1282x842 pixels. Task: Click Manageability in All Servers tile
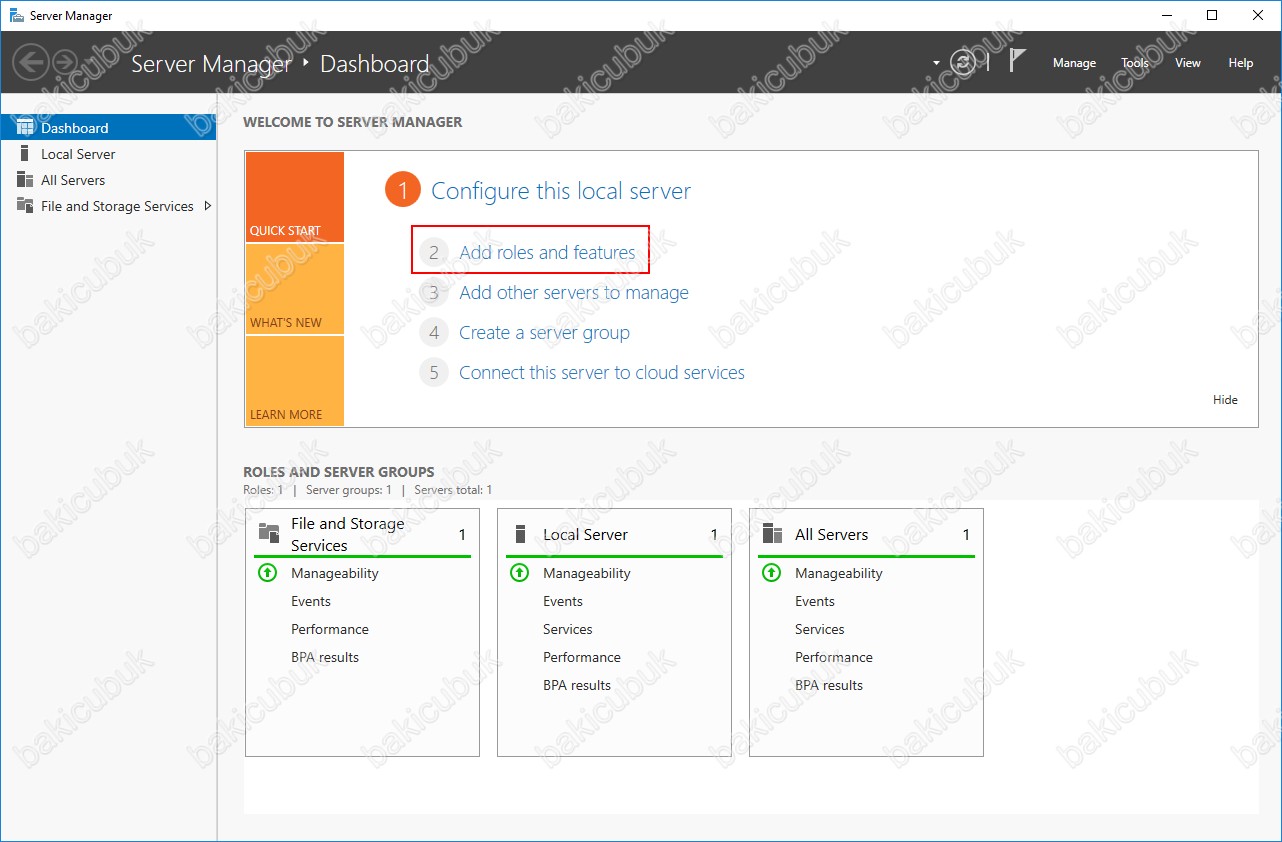click(x=839, y=573)
